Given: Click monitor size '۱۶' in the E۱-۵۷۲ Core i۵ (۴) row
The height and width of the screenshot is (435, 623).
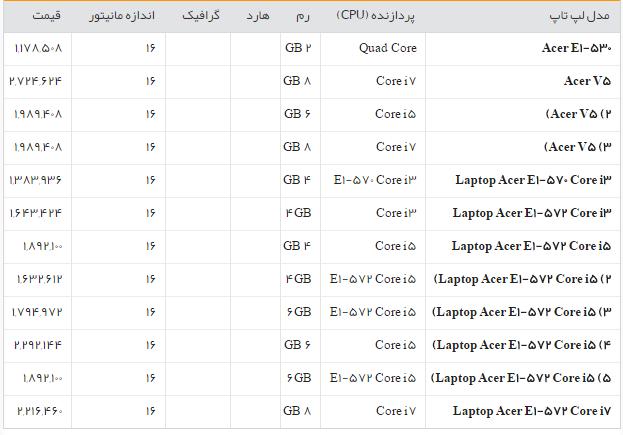Looking at the screenshot, I should click(150, 345).
